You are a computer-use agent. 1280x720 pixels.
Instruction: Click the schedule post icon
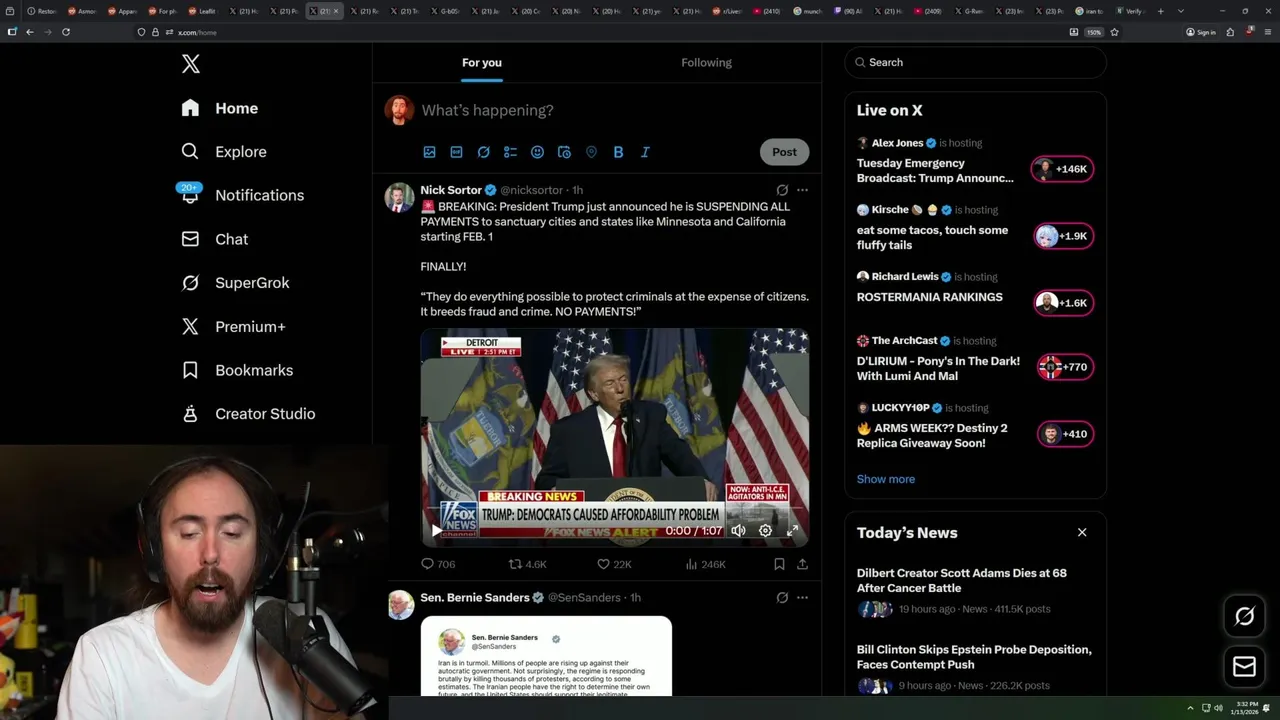564,152
